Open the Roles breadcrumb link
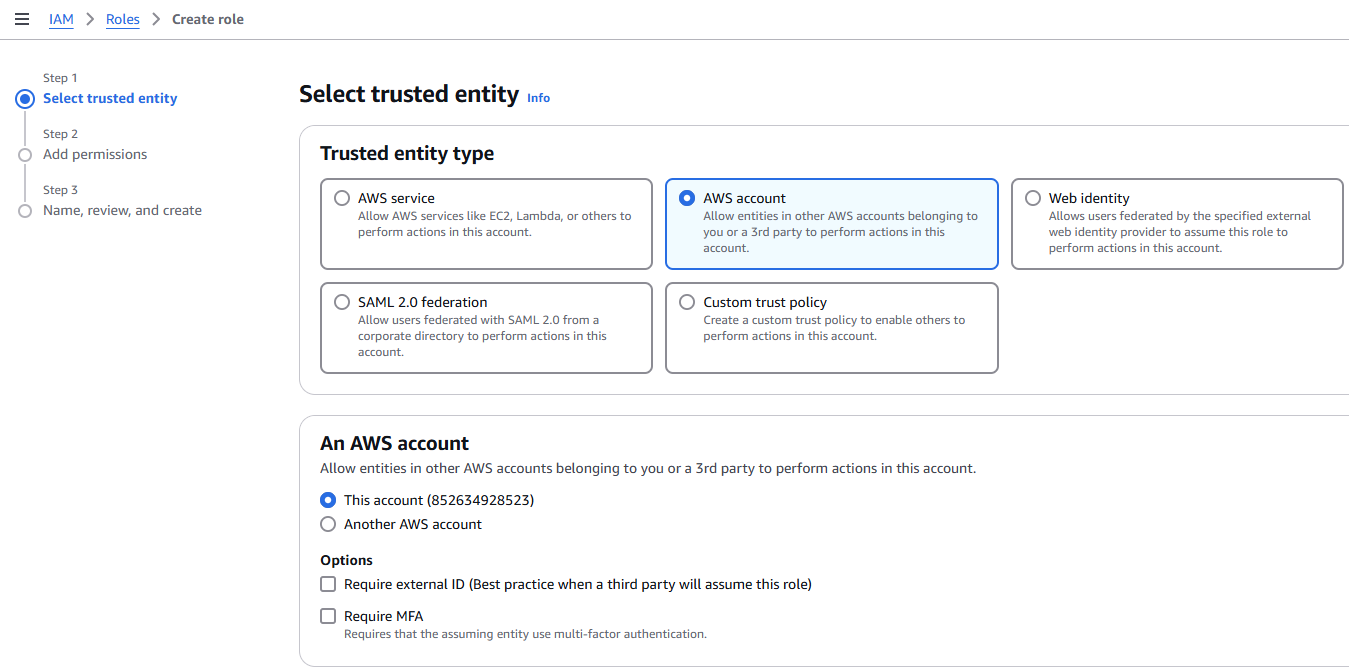The image size is (1349, 672). pos(123,19)
